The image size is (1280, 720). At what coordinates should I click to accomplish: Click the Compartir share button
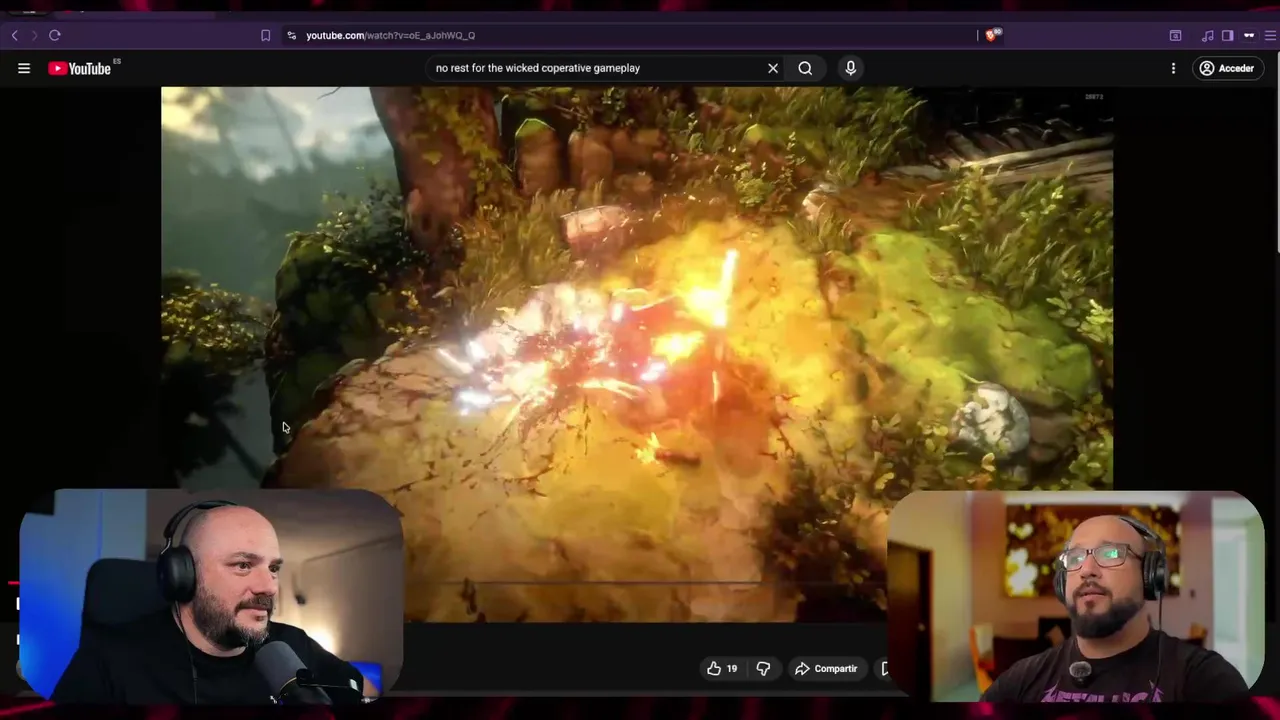(x=826, y=669)
